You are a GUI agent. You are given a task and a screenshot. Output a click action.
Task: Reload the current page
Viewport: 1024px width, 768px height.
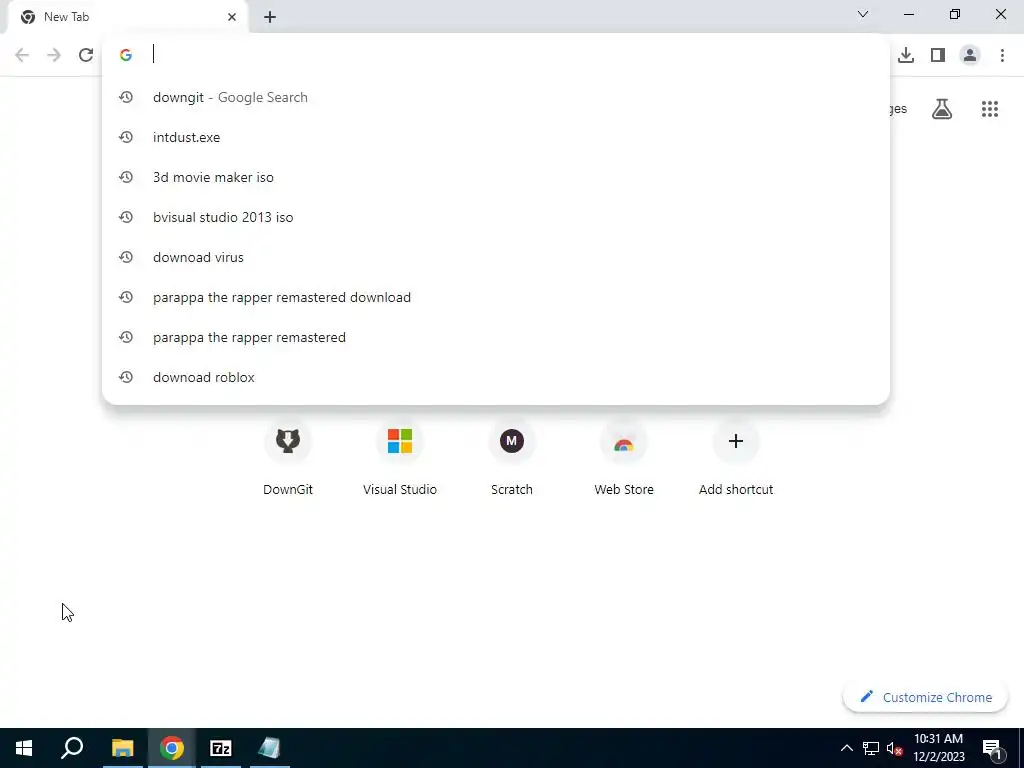pos(86,55)
